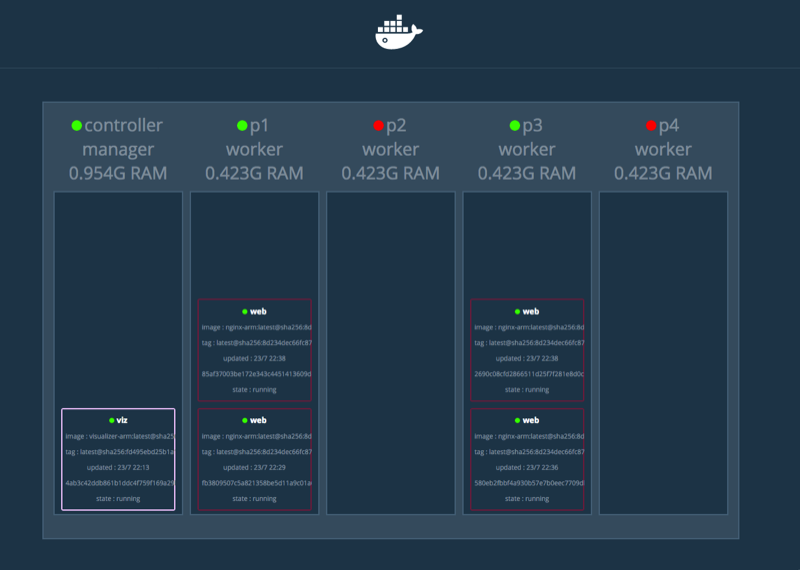Click container ID starting with 85af37003be
The width and height of the screenshot is (800, 570).
click(256, 374)
